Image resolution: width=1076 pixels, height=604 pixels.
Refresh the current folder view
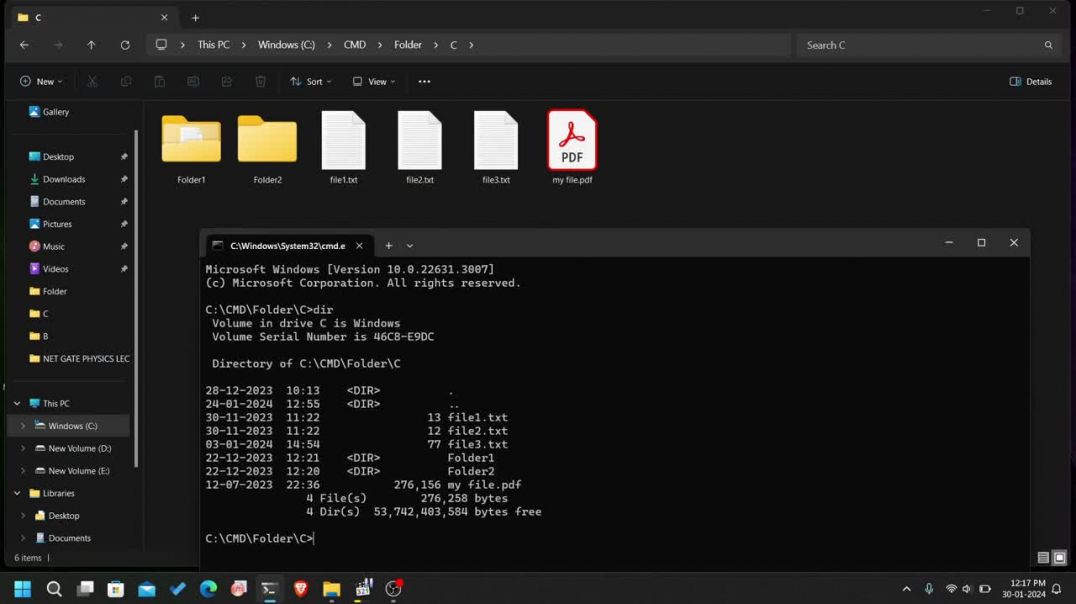(125, 45)
